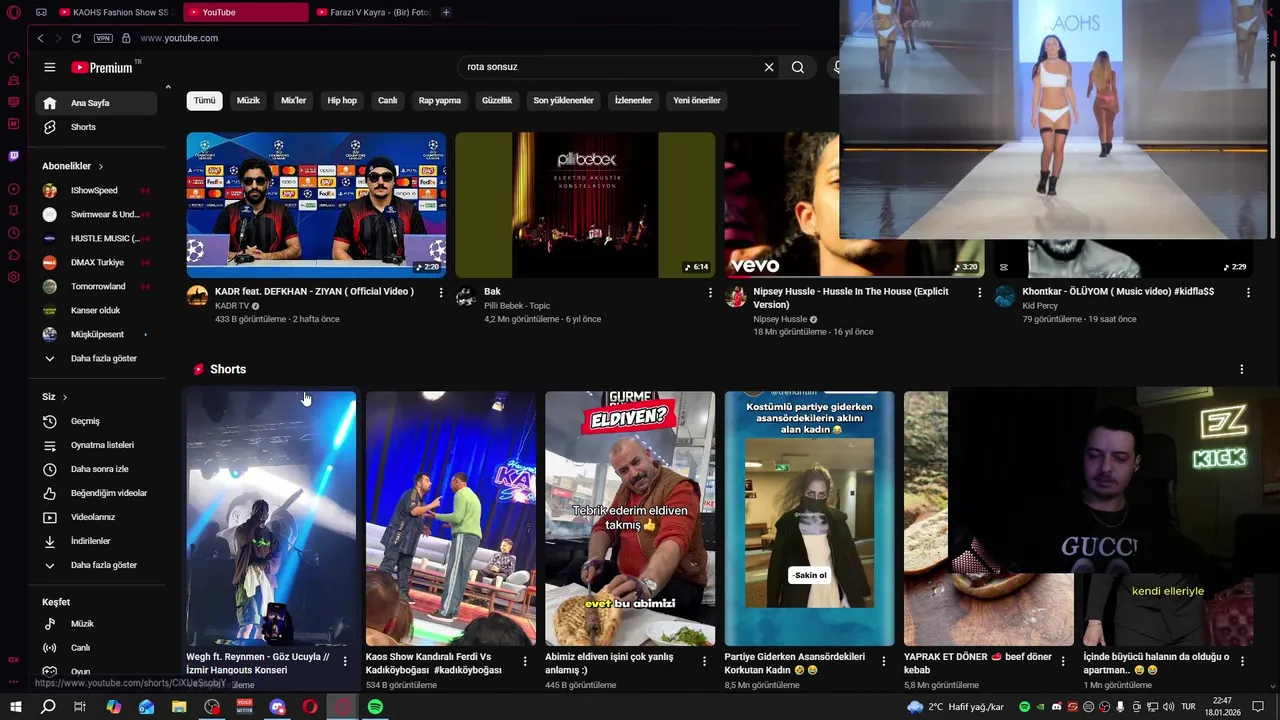The image size is (1280, 720).
Task: Open Windows Start menu
Action: click(16, 707)
